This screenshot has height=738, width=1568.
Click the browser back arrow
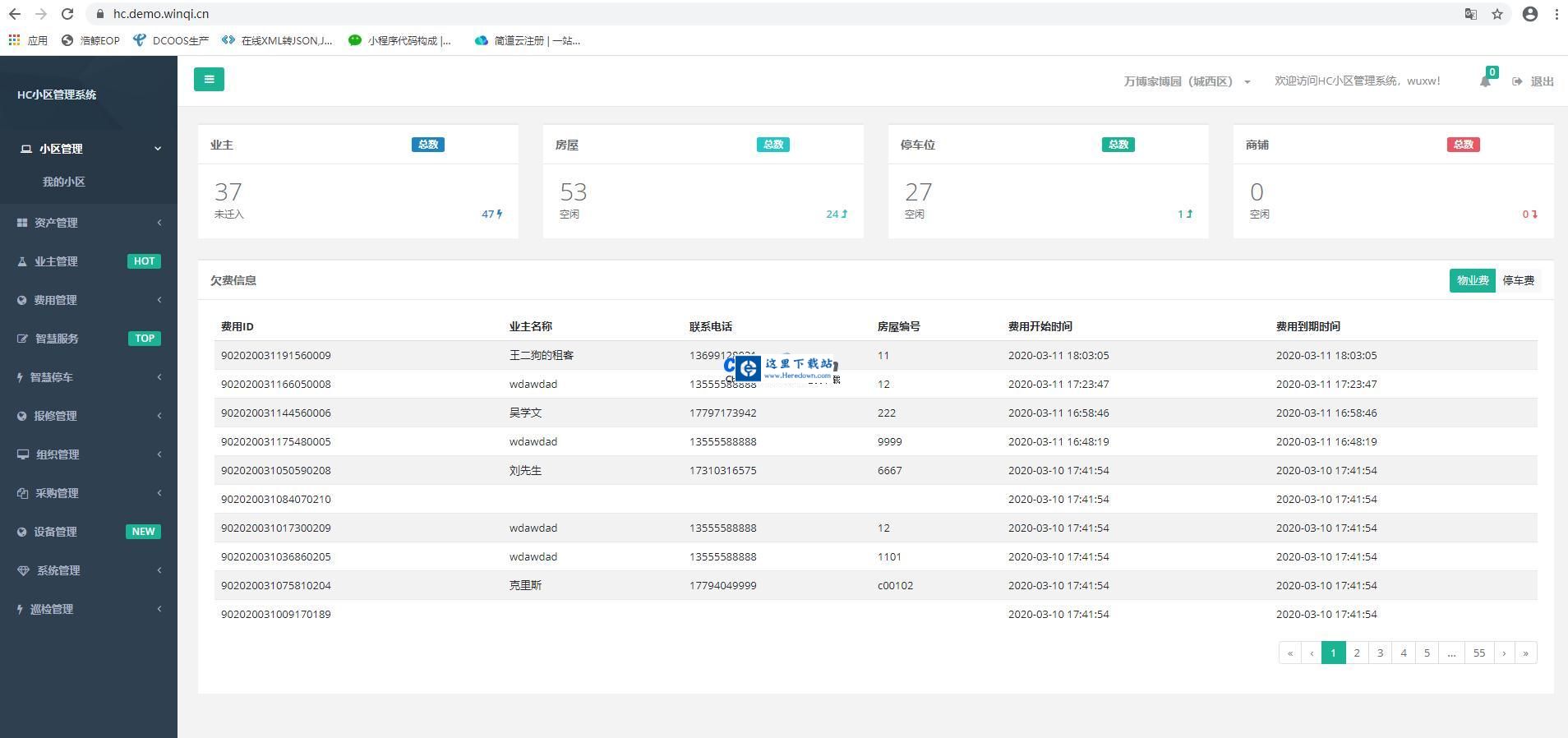click(14, 14)
